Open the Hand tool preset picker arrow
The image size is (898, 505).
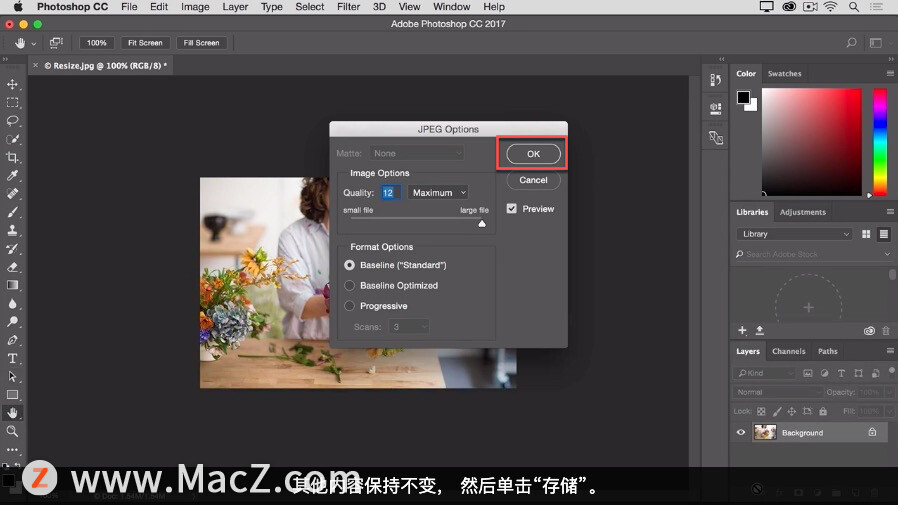pyautogui.click(x=34, y=44)
